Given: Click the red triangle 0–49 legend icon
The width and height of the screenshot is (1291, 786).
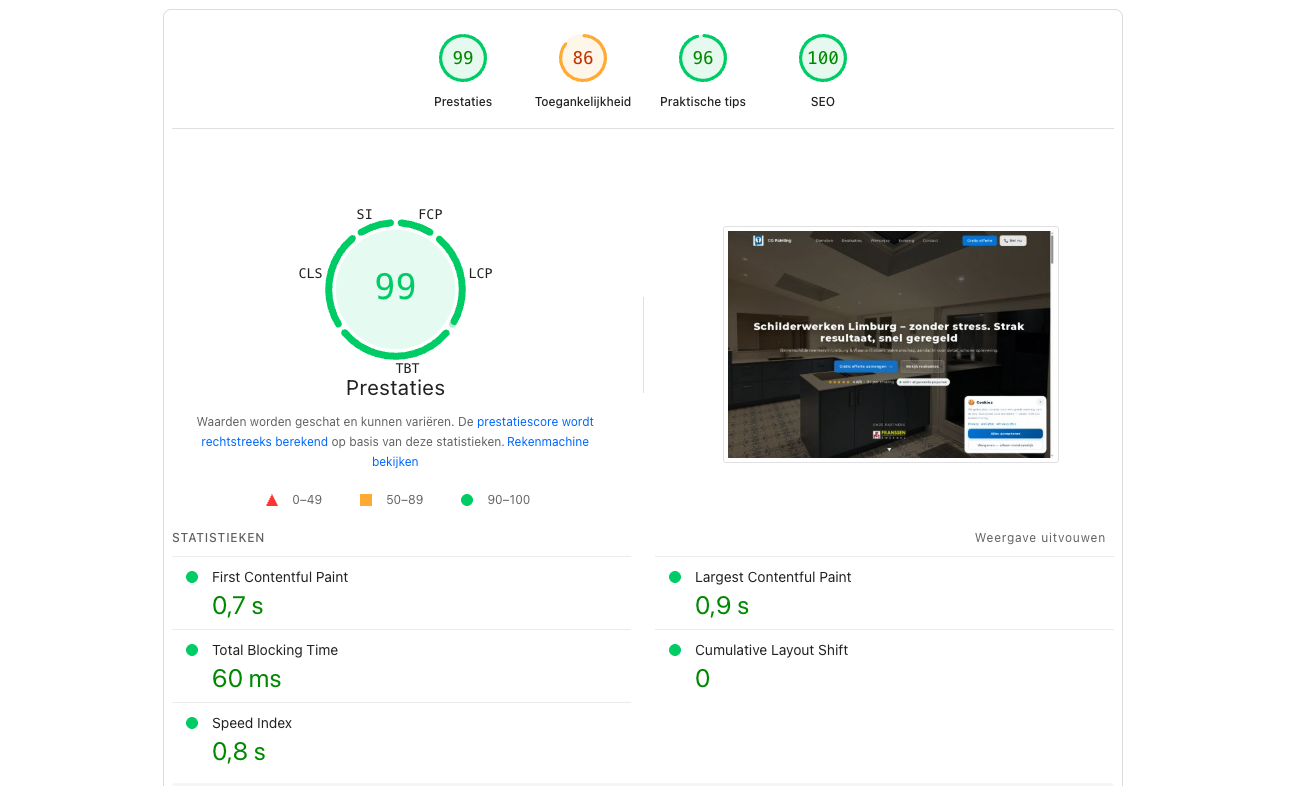Looking at the screenshot, I should point(271,500).
